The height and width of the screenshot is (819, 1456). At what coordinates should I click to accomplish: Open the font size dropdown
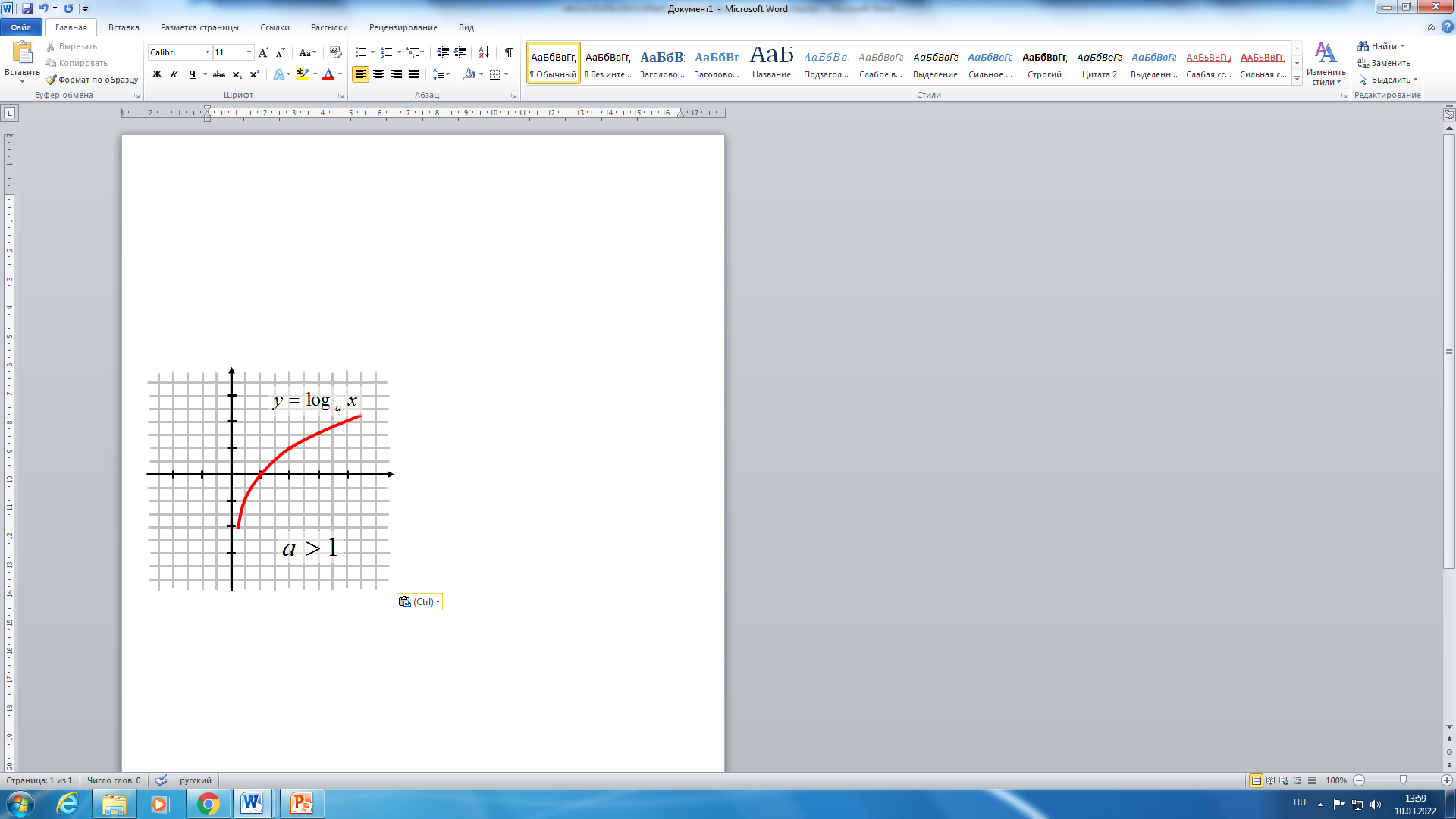249,52
